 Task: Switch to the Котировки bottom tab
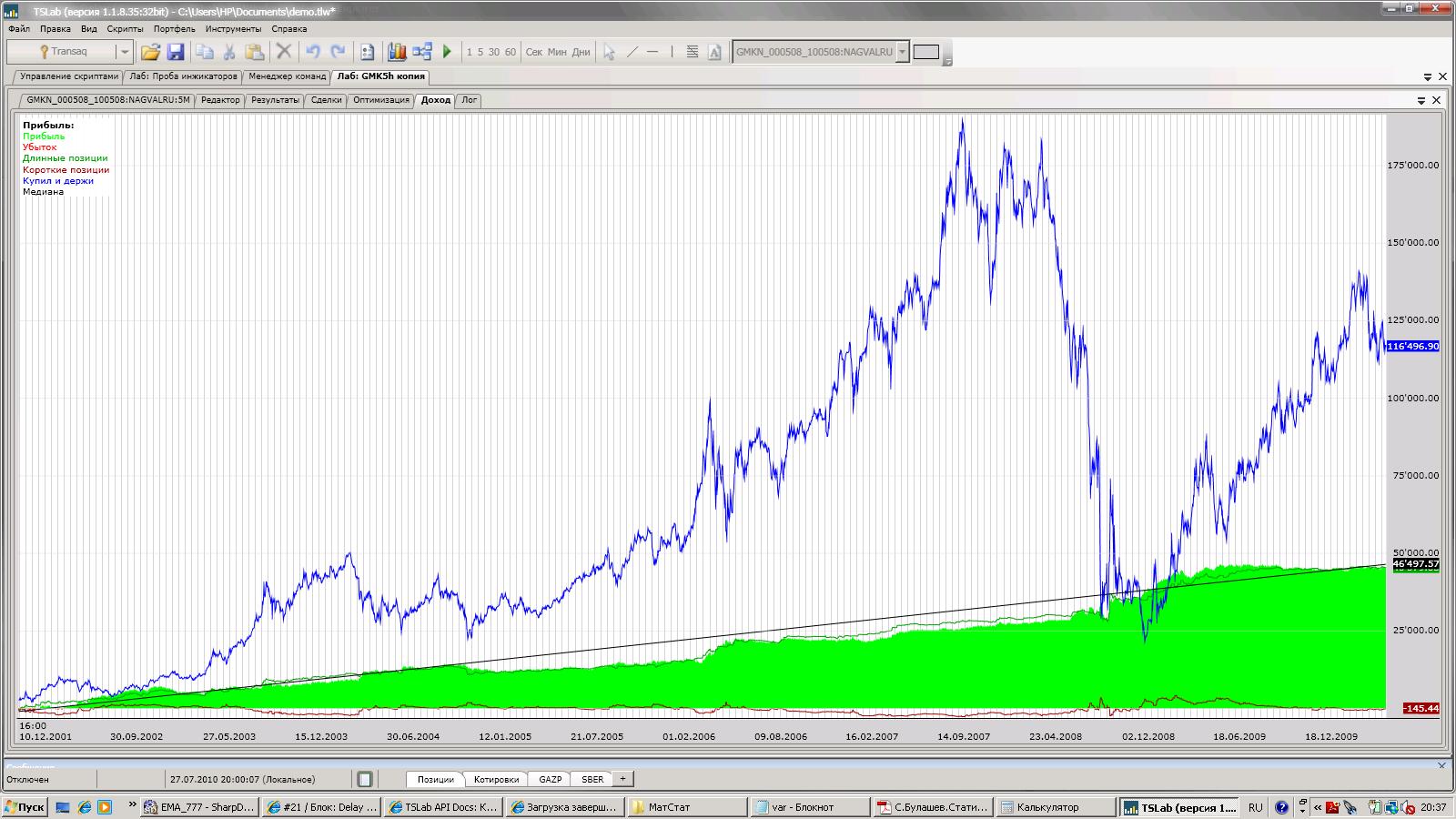[496, 779]
